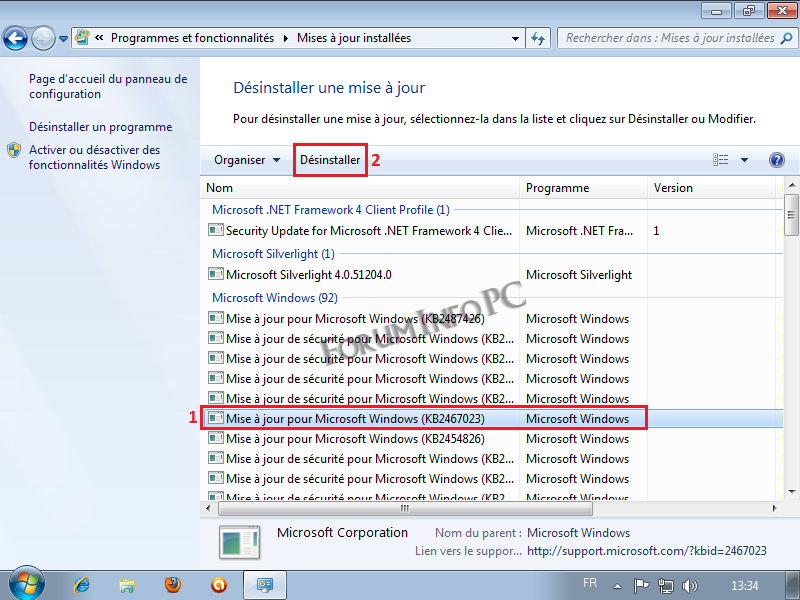Sort by the Version column header
Image resolution: width=800 pixels, height=600 pixels.
click(711, 188)
